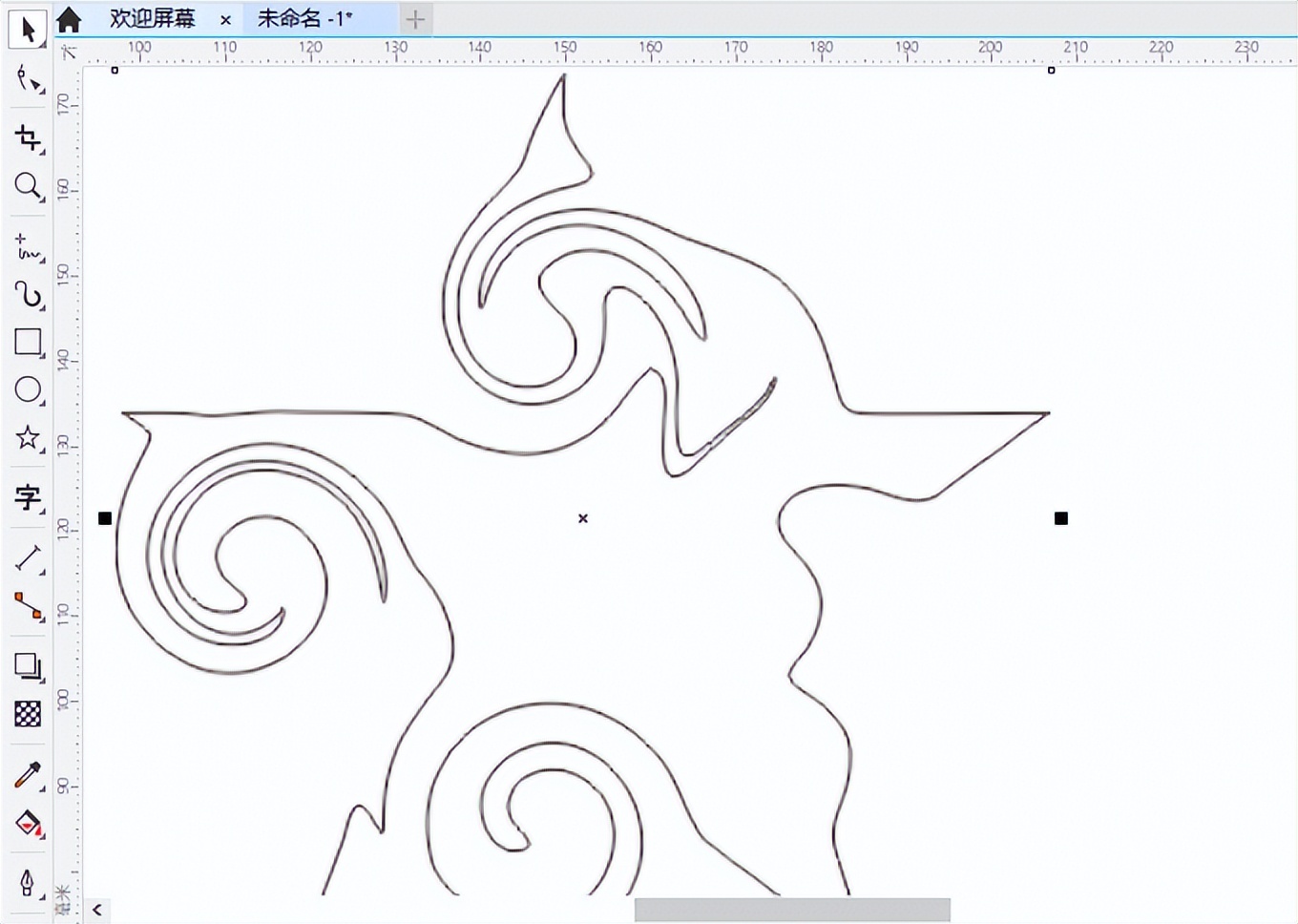Select the Shape edit tool
The width and height of the screenshot is (1298, 924).
(x=28, y=80)
